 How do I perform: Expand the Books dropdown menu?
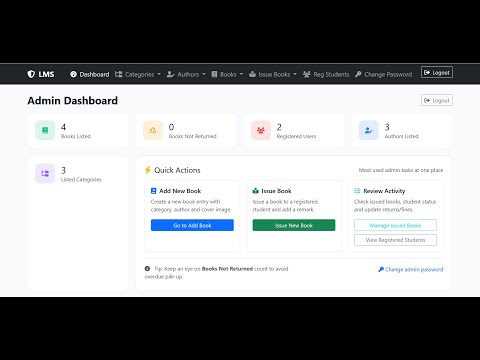click(x=227, y=74)
